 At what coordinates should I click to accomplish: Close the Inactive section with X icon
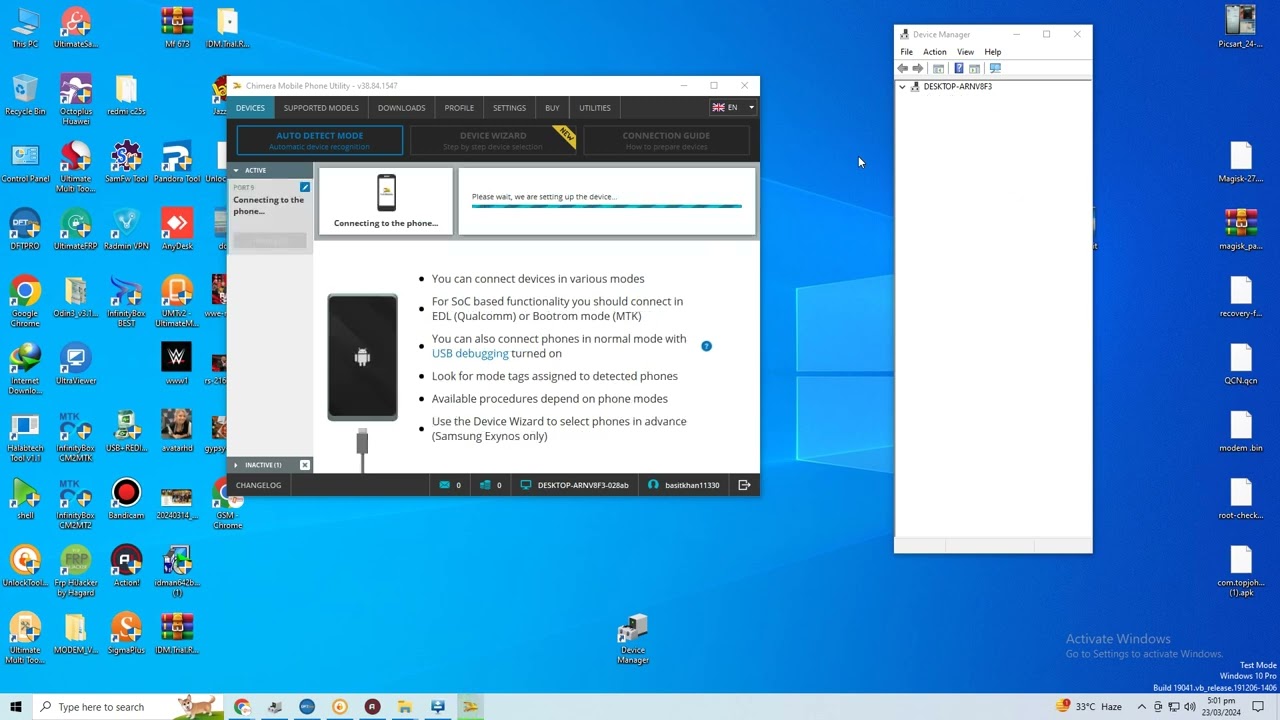point(305,465)
